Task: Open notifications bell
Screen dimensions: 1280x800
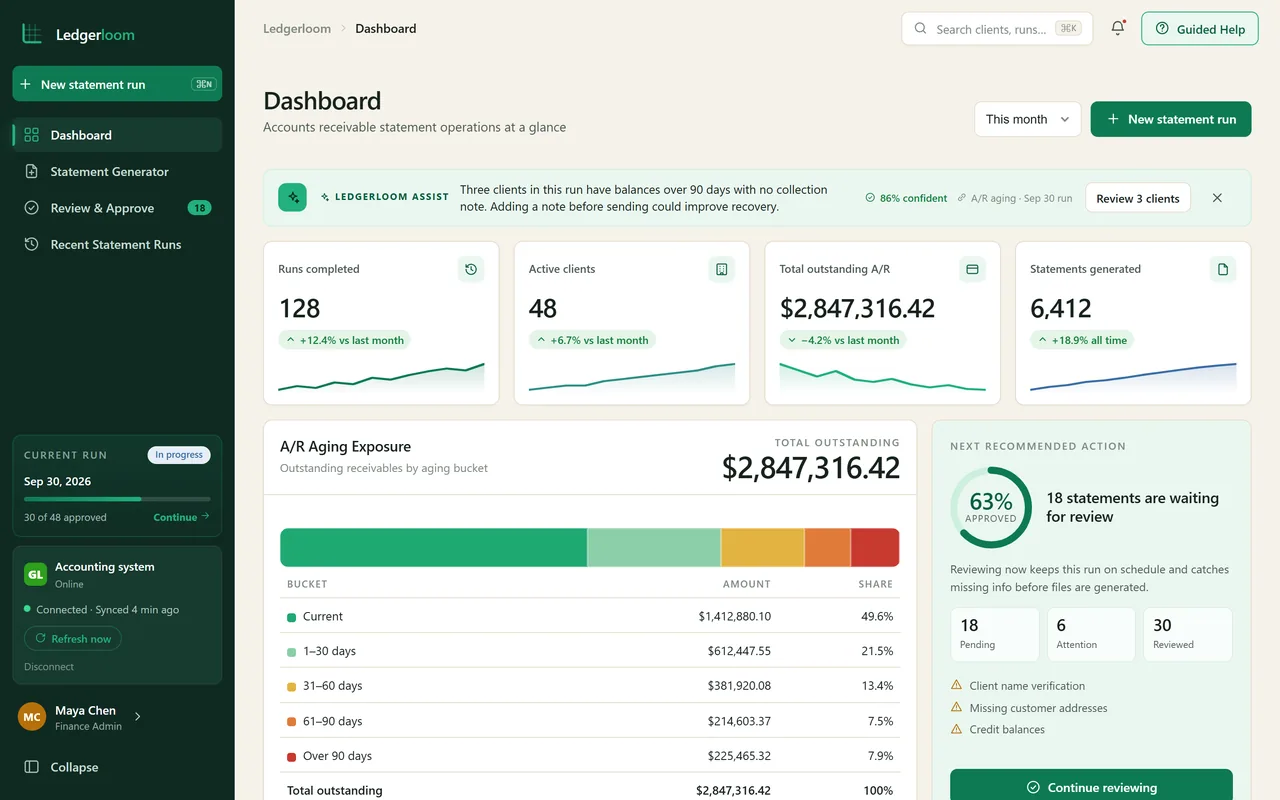Action: click(x=1118, y=28)
